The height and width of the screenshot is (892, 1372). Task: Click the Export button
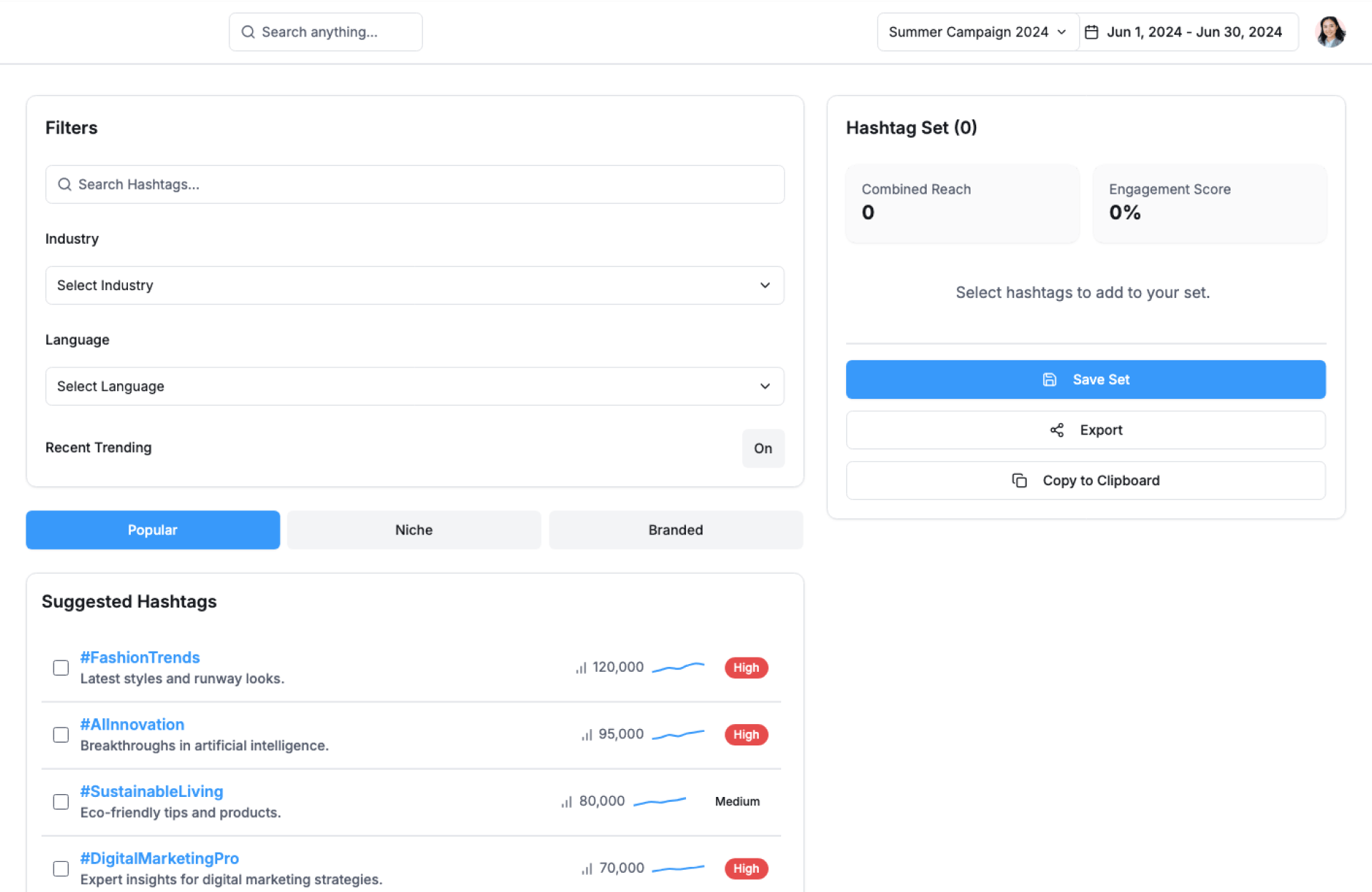pyautogui.click(x=1085, y=430)
